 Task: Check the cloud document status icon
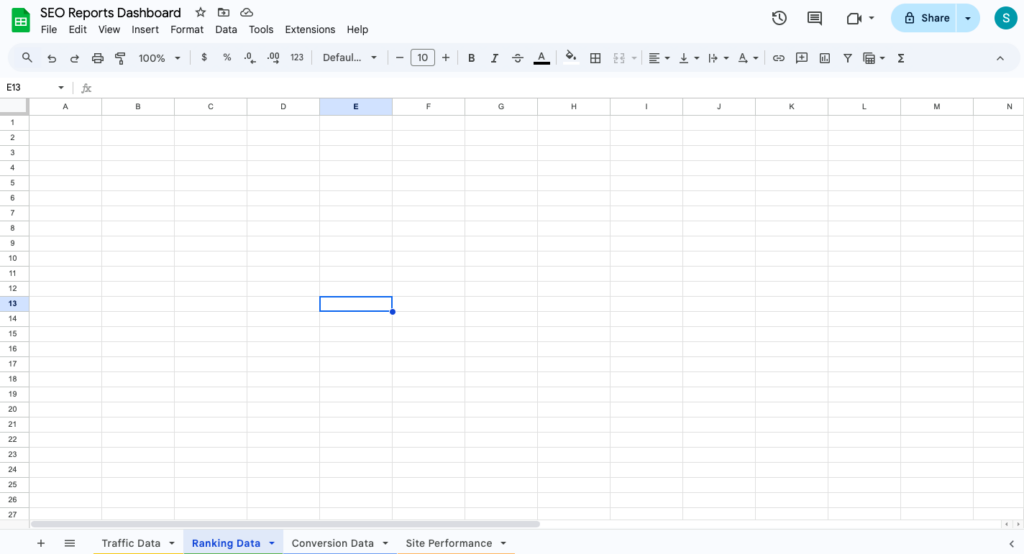tap(246, 12)
